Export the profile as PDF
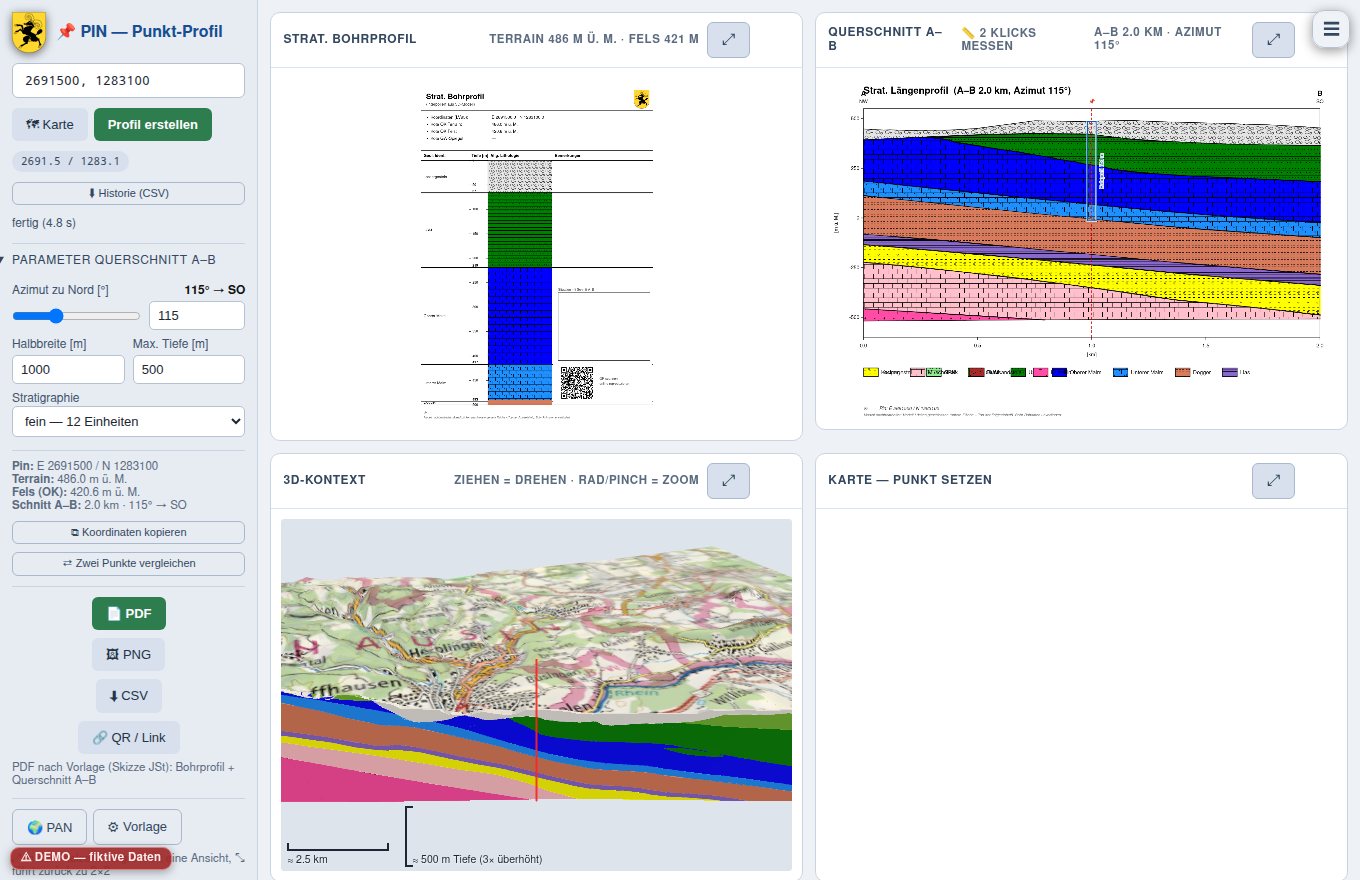 (x=129, y=613)
